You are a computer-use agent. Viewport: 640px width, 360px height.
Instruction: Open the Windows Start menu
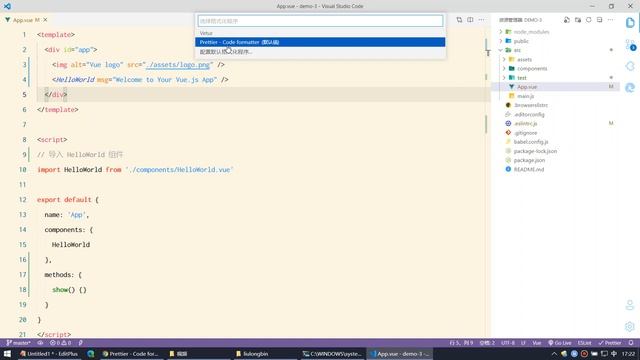(7, 353)
